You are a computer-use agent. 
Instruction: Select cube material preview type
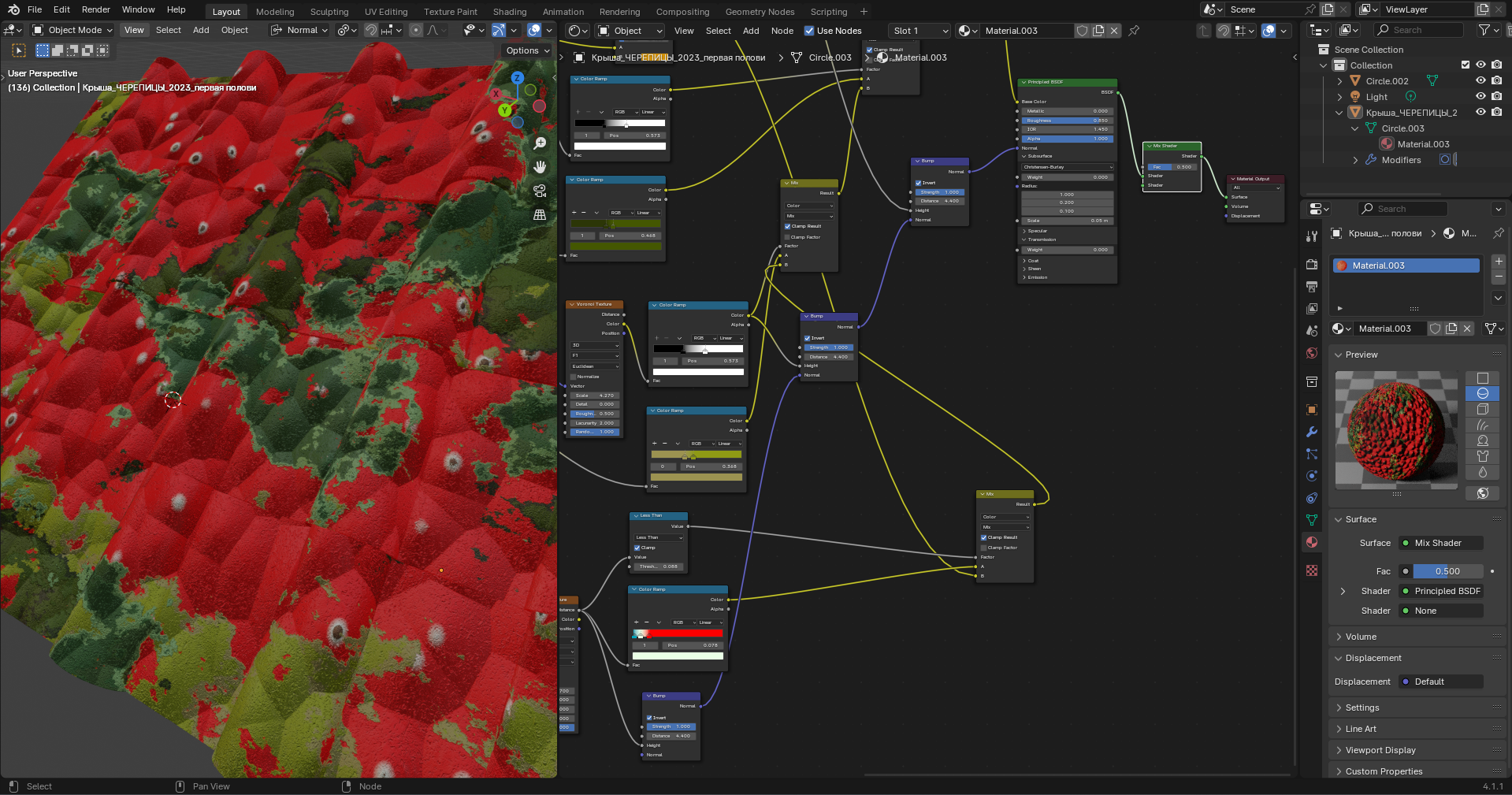point(1482,410)
